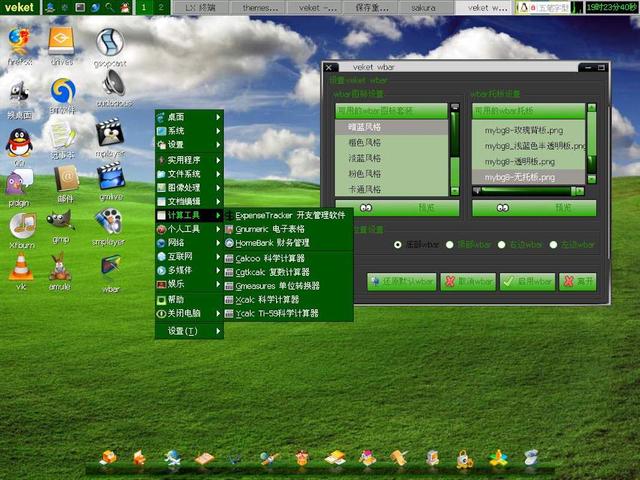640x480 pixels.
Task: Launch the gpopcast desktop icon
Action: point(110,42)
